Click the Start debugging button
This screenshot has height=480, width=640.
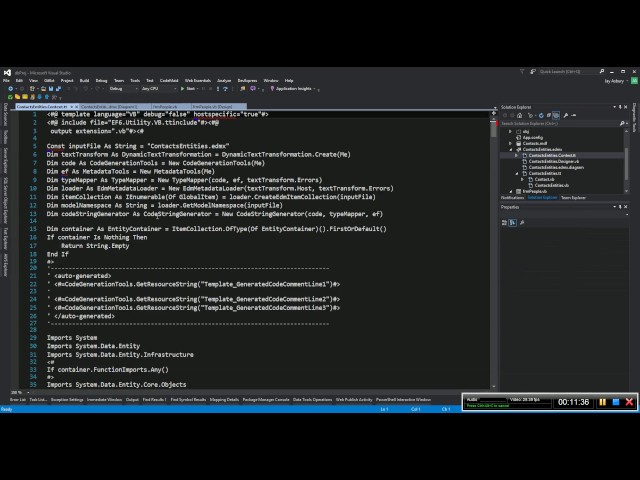pos(188,89)
